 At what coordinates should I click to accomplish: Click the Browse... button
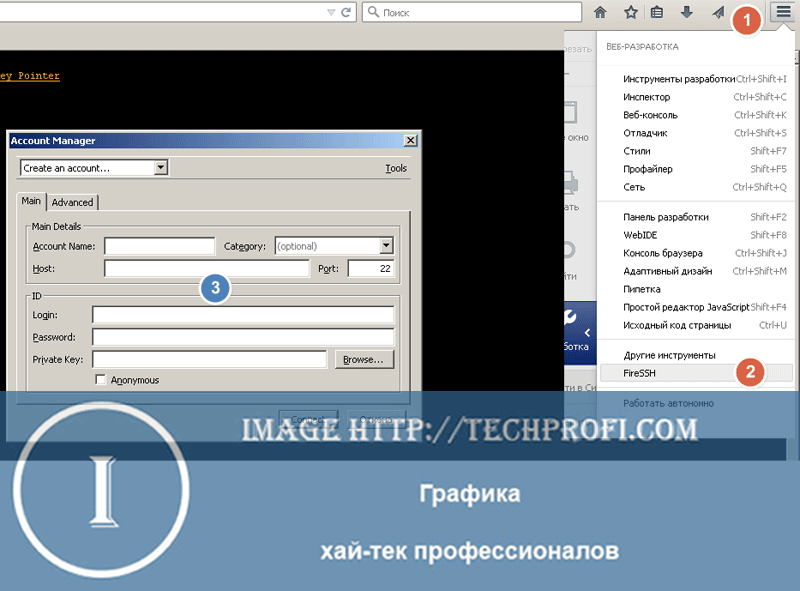click(x=364, y=359)
